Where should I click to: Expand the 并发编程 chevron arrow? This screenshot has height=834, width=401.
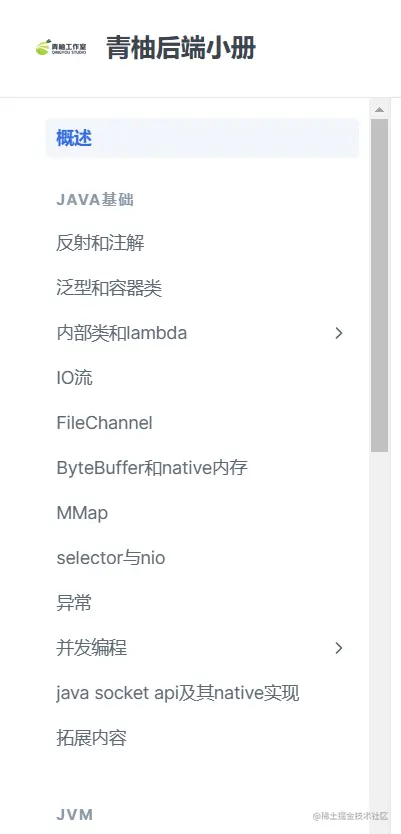pyautogui.click(x=339, y=648)
